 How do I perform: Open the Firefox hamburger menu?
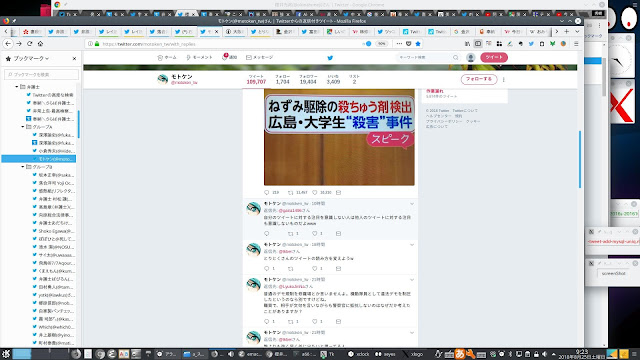tap(576, 44)
